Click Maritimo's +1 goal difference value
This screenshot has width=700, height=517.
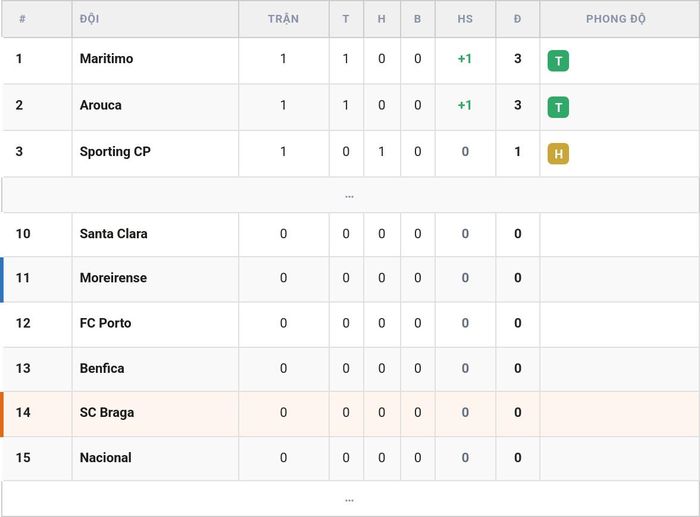pyautogui.click(x=465, y=58)
